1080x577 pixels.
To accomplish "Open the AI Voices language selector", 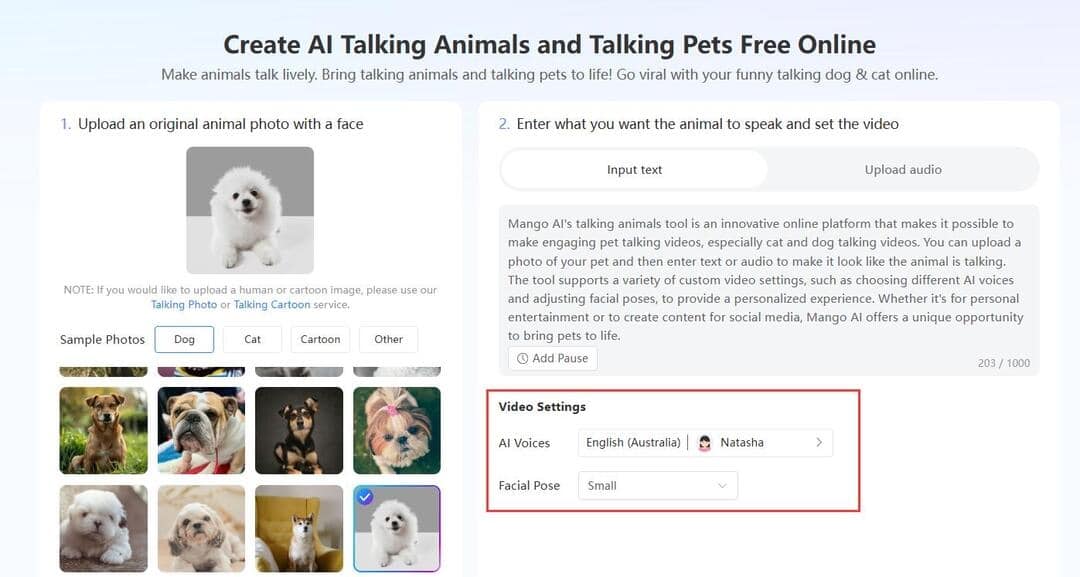I will (x=633, y=443).
